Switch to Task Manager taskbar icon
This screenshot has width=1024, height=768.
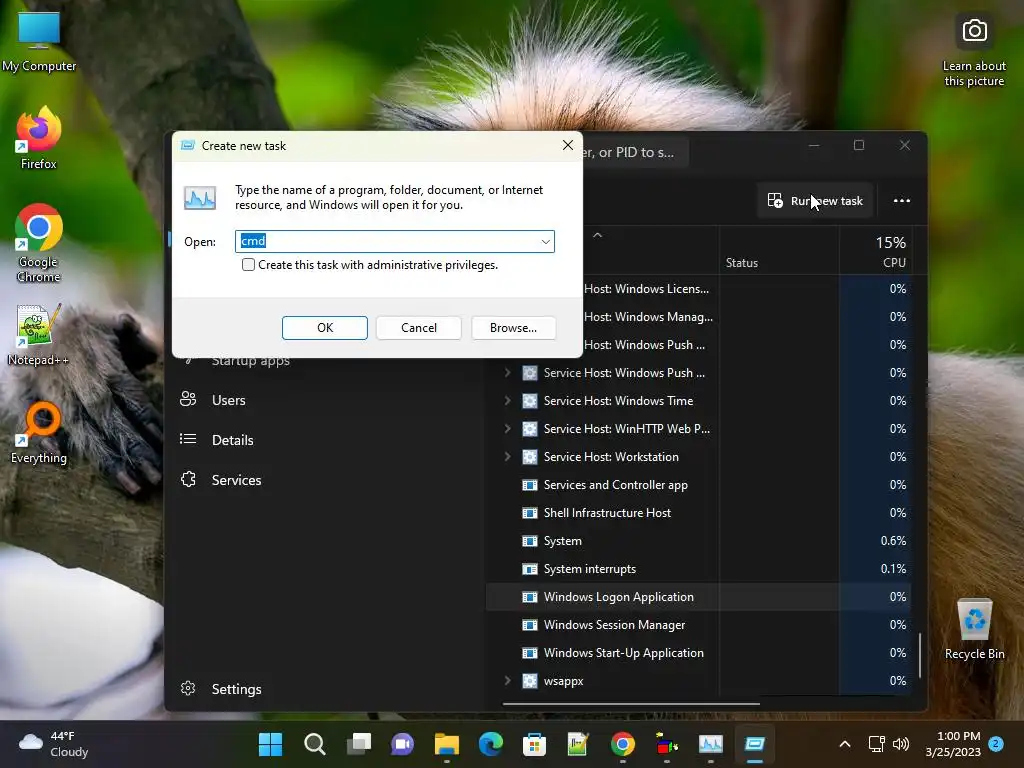coord(711,744)
